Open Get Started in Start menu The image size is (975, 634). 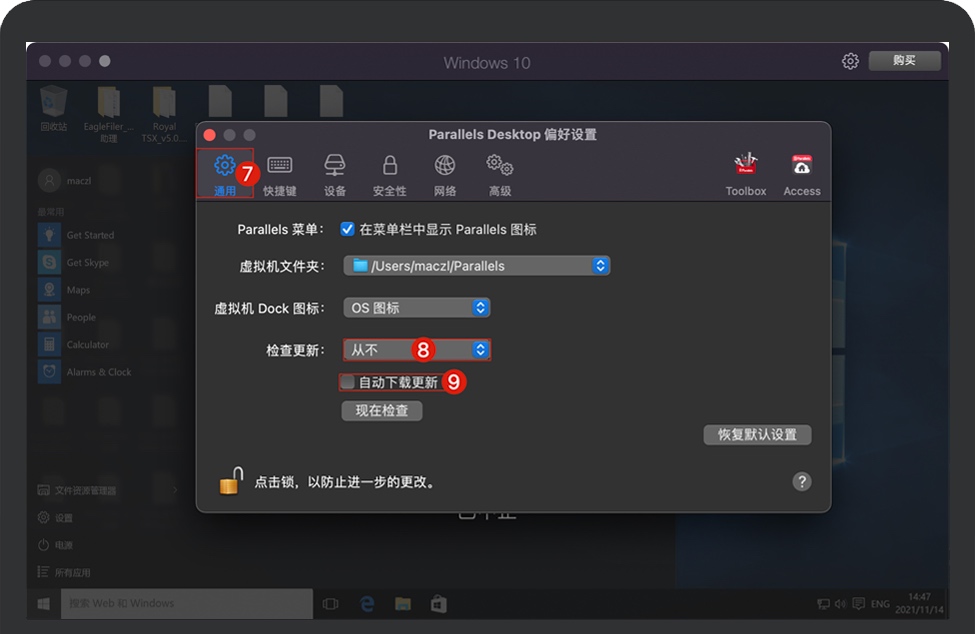[x=76, y=235]
